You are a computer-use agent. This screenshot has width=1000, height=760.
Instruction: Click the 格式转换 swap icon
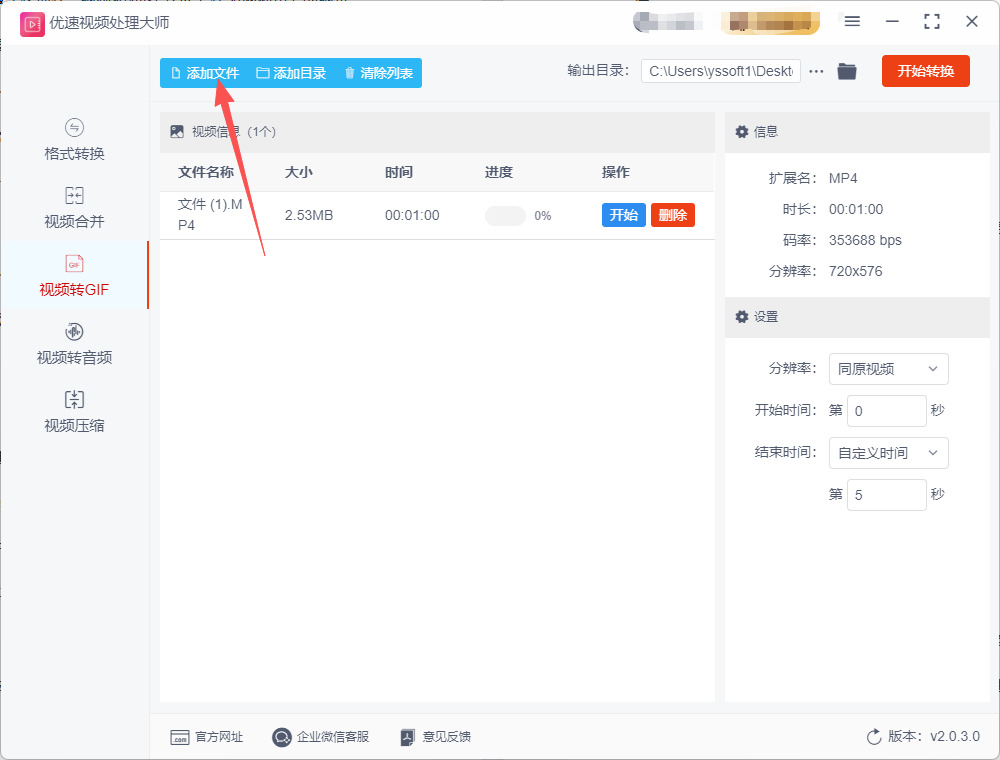[x=74, y=128]
